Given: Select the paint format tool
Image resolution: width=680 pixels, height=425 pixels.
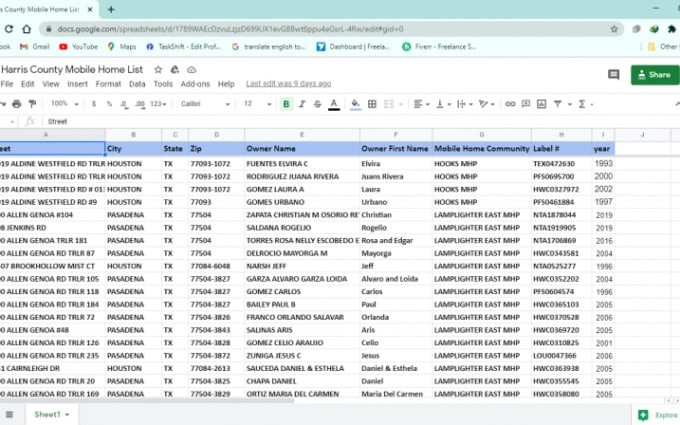Looking at the screenshot, I should (32, 104).
